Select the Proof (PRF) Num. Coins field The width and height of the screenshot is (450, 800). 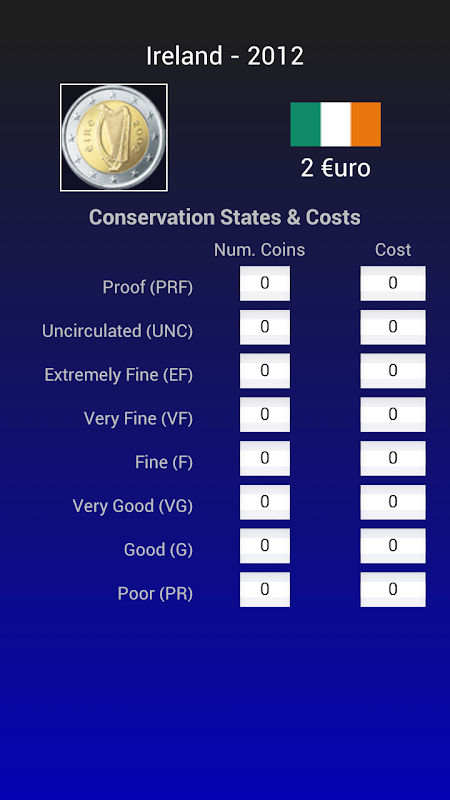click(x=265, y=283)
